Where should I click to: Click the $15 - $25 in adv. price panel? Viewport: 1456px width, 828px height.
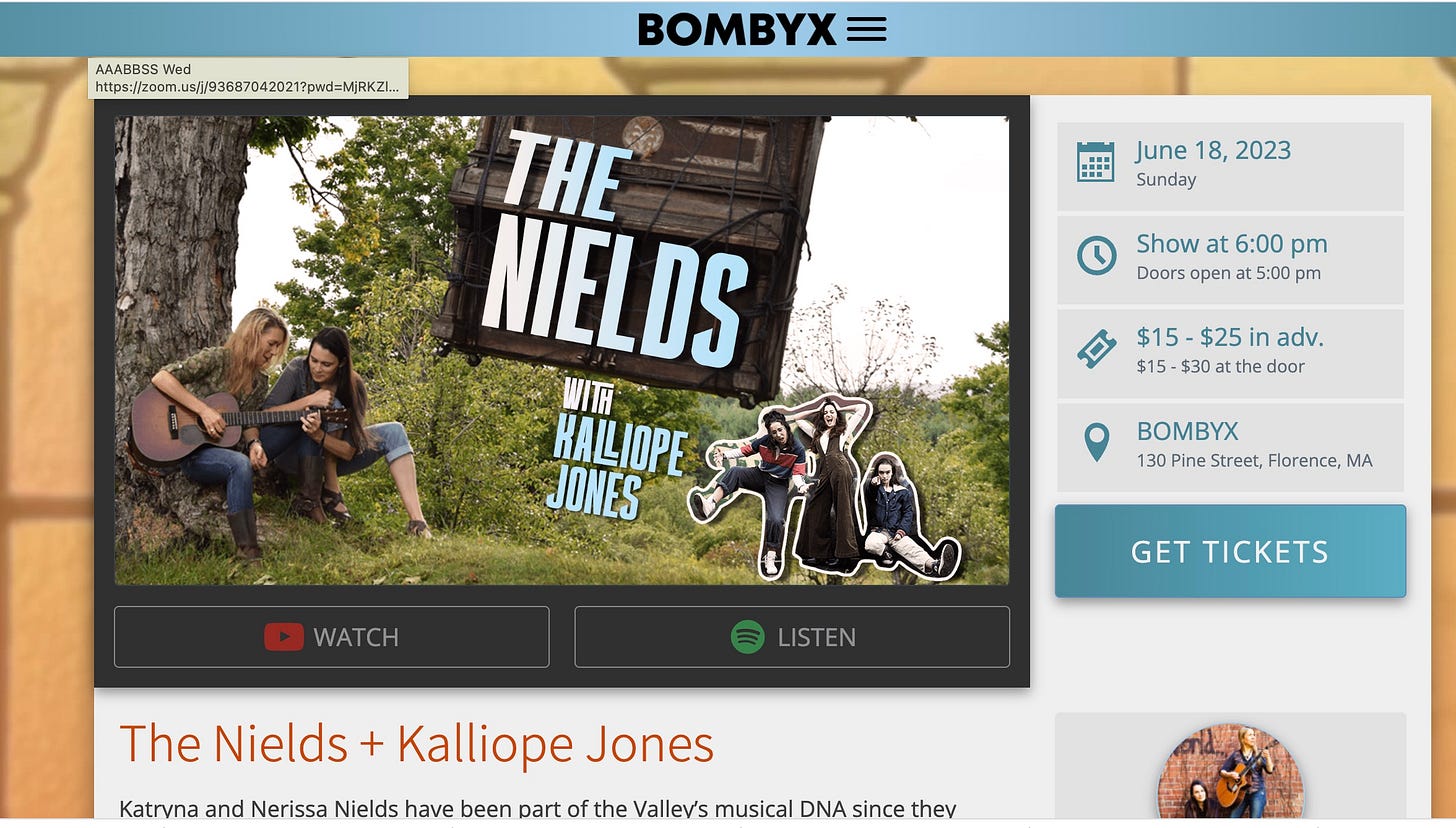[x=1230, y=354]
